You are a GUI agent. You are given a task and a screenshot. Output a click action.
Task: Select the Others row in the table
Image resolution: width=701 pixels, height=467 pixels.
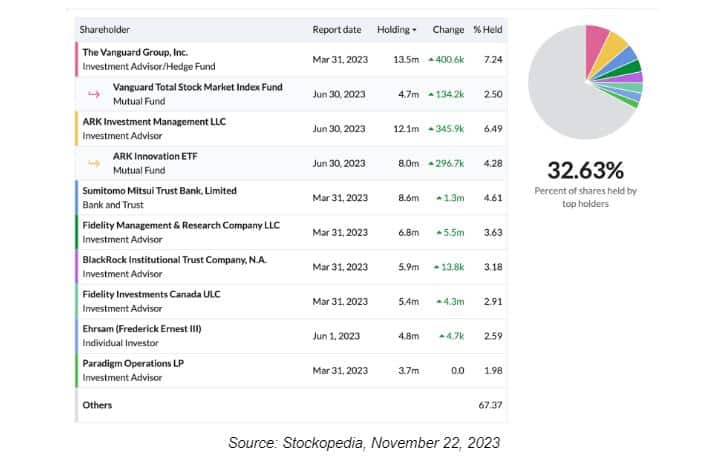[x=97, y=405]
